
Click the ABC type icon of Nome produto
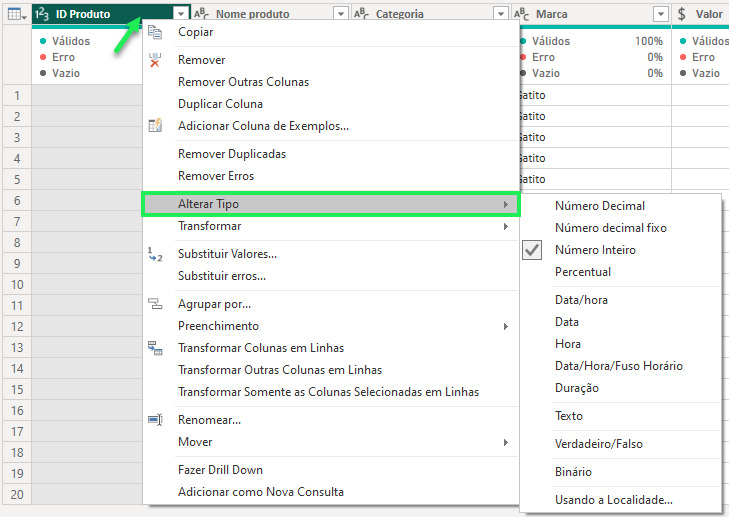click(x=201, y=14)
